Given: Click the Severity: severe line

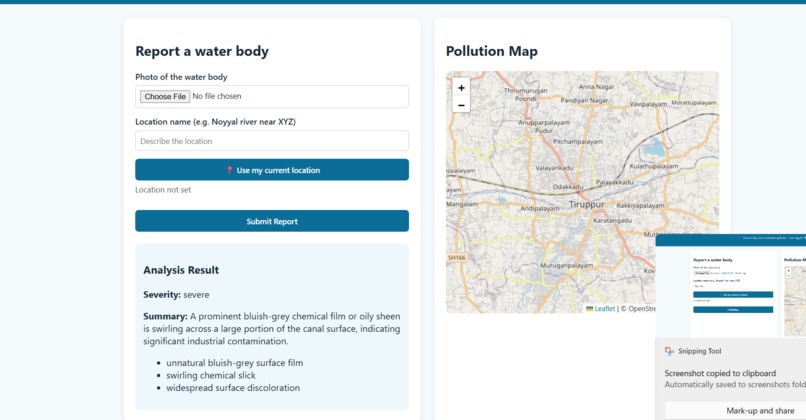Looking at the screenshot, I should (x=176, y=295).
